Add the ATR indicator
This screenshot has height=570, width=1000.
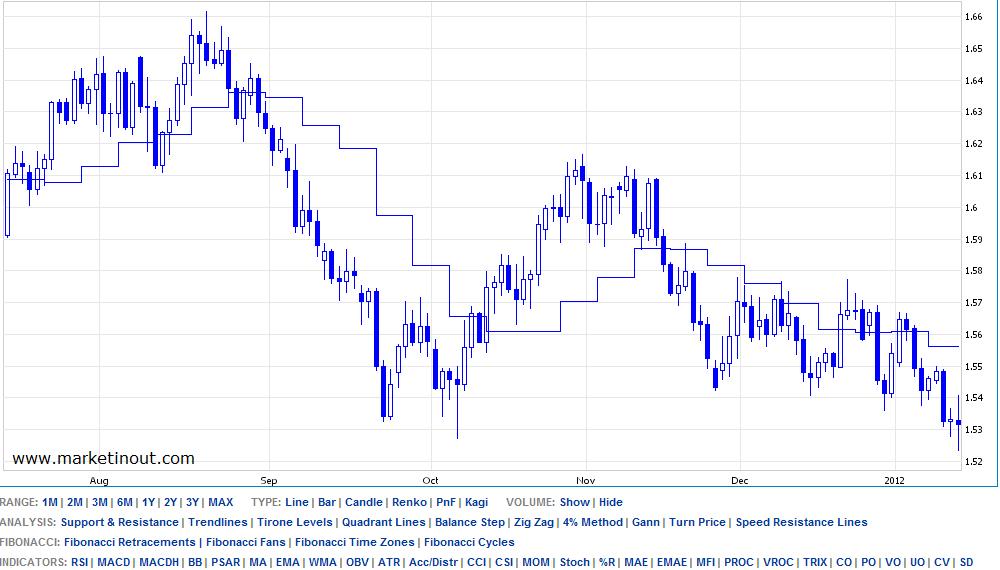click(x=389, y=562)
